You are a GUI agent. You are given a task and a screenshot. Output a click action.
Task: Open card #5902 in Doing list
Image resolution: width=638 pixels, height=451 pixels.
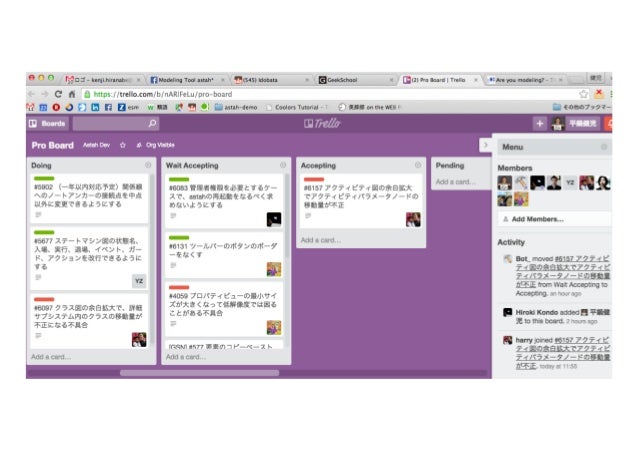coord(89,198)
